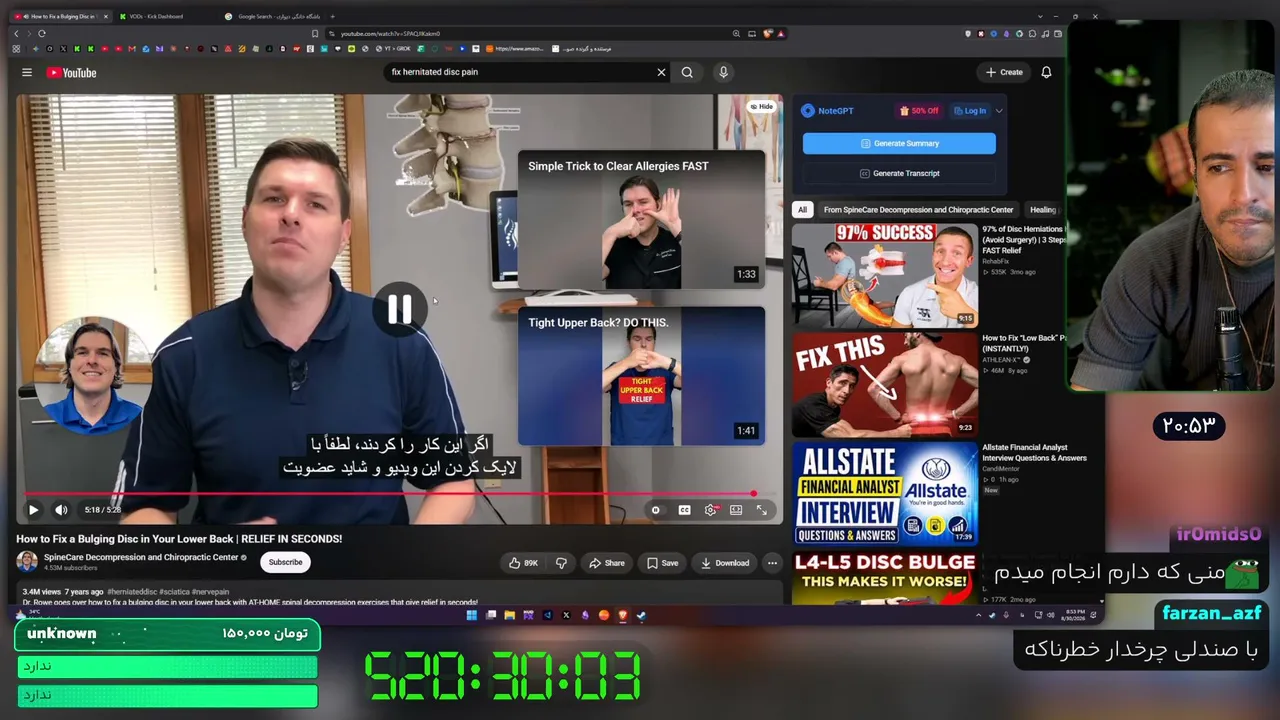
Task: Share this video
Action: [x=607, y=563]
